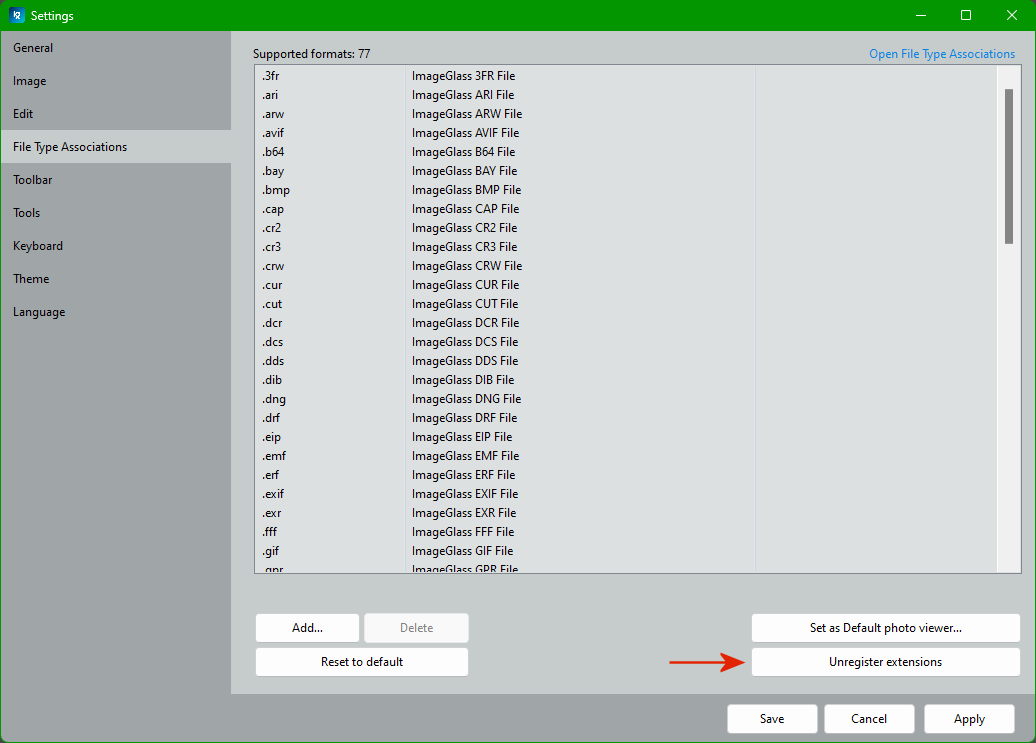
Task: Select the .cur extension row
Action: tap(625, 285)
